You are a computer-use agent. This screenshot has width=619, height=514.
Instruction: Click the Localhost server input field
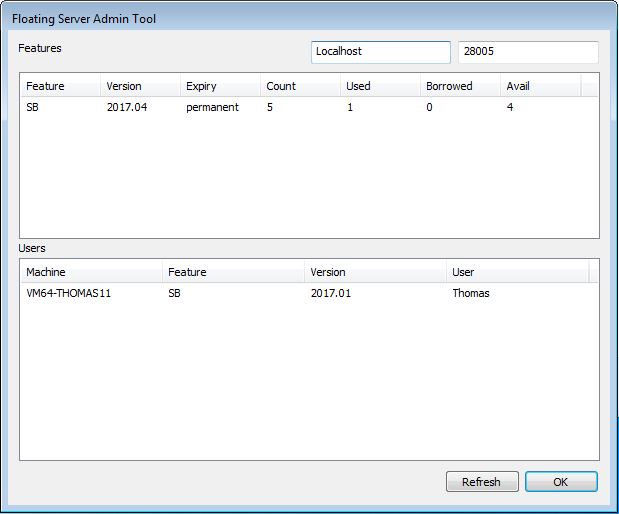point(380,52)
